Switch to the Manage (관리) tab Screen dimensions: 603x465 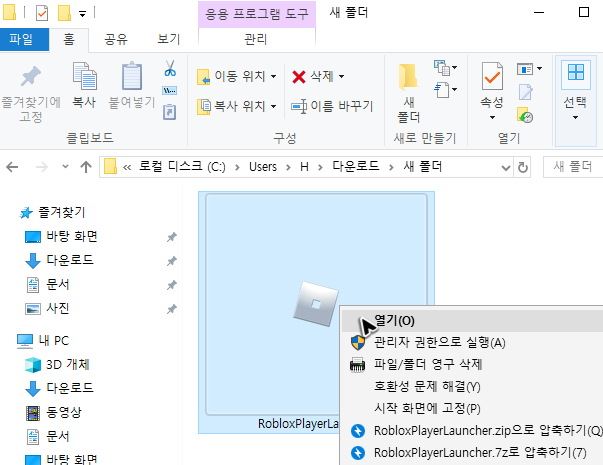point(256,39)
